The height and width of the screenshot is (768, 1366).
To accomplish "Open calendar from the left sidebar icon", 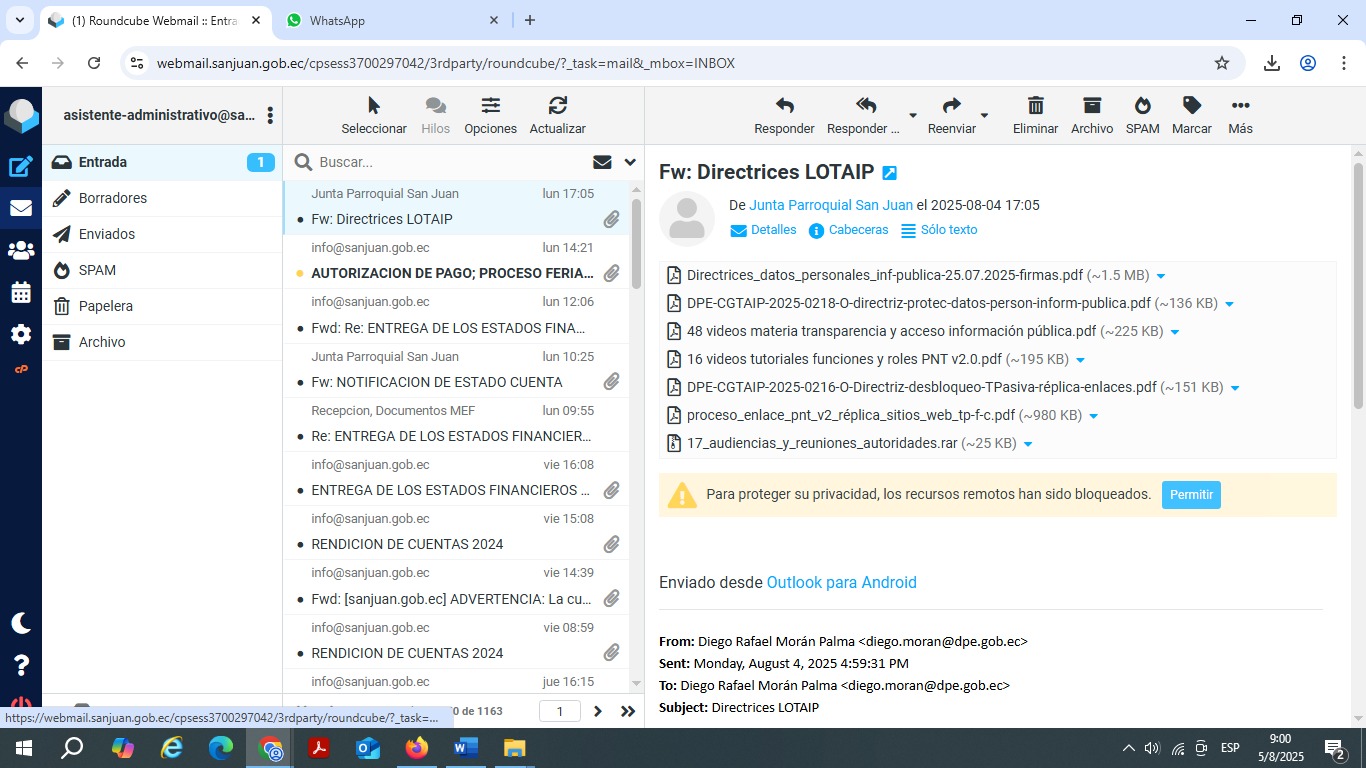I will [x=21, y=293].
